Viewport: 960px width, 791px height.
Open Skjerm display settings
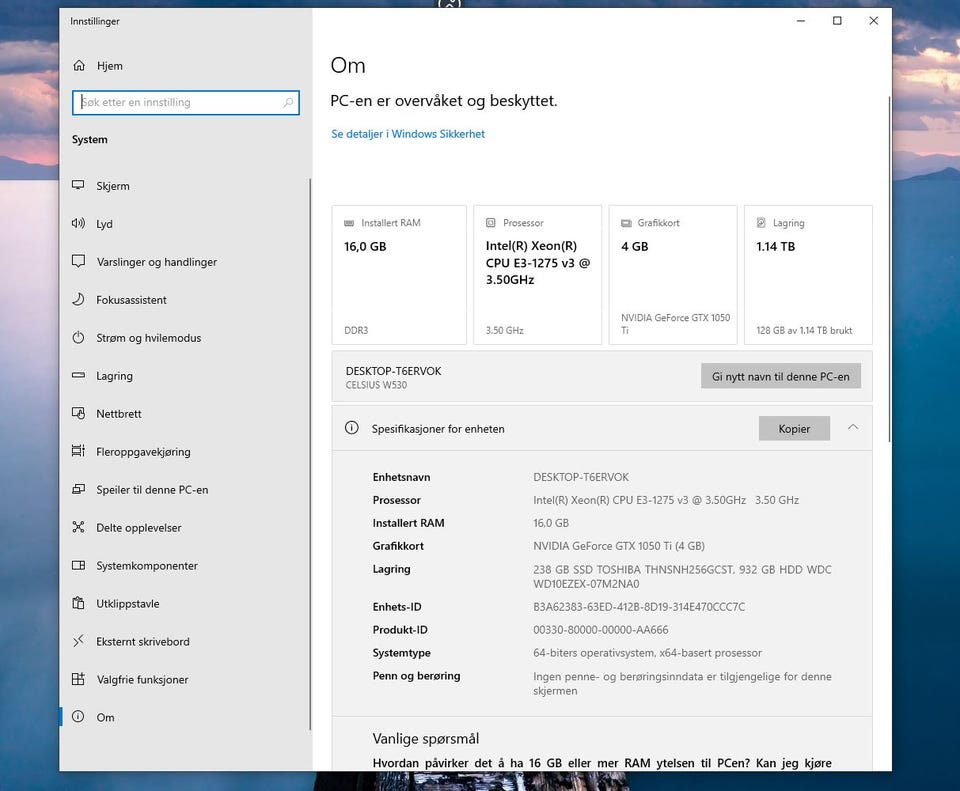tap(112, 186)
